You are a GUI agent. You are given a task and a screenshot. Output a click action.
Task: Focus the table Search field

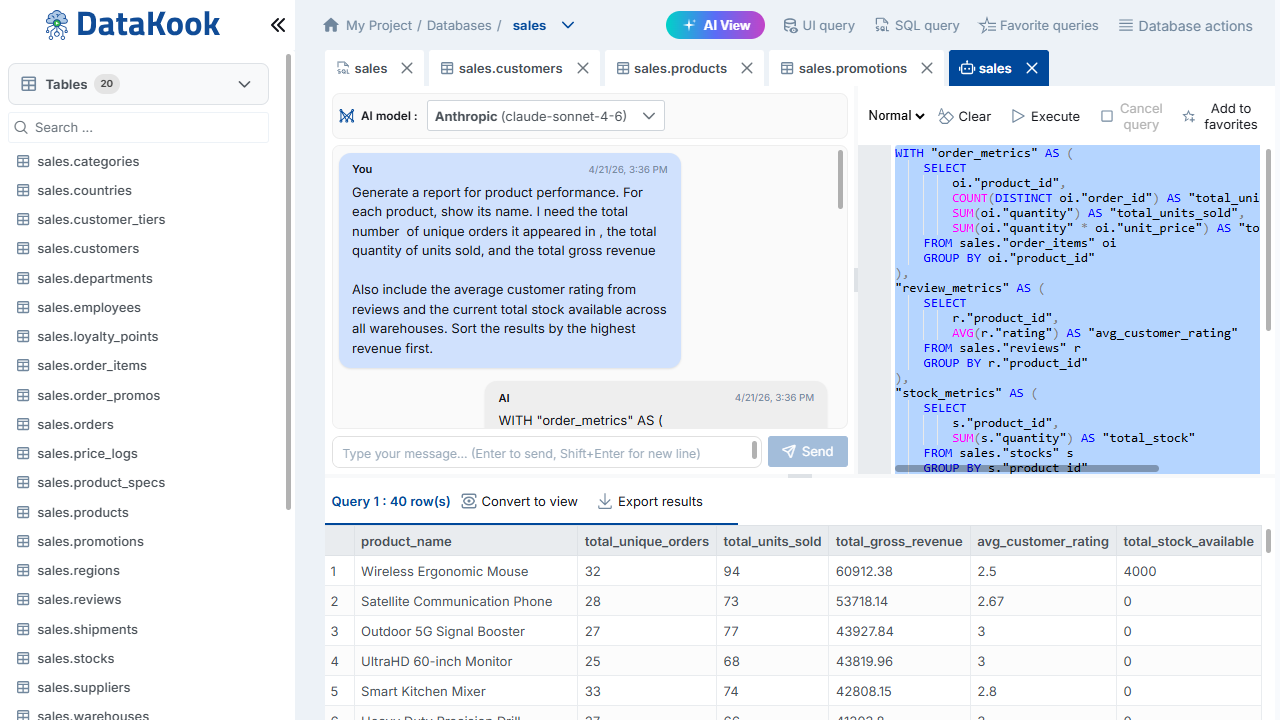click(138, 127)
